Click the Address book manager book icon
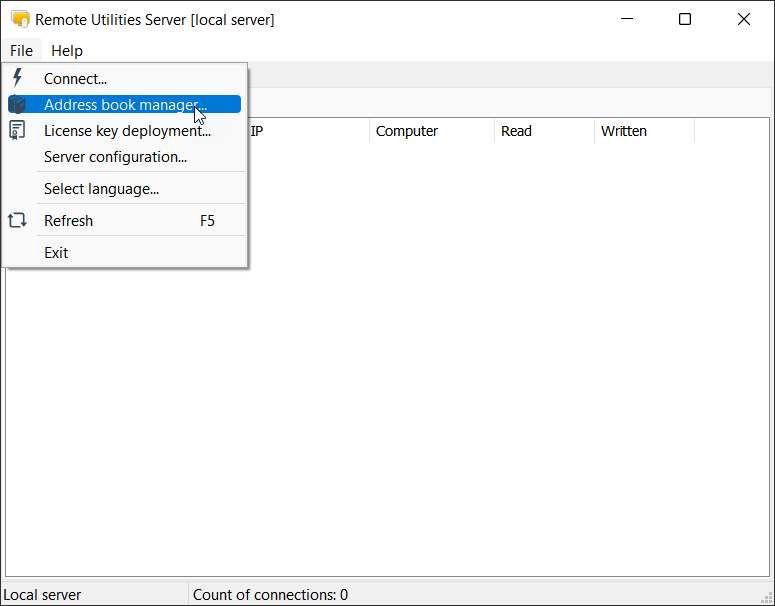Image resolution: width=775 pixels, height=606 pixels. pyautogui.click(x=17, y=104)
